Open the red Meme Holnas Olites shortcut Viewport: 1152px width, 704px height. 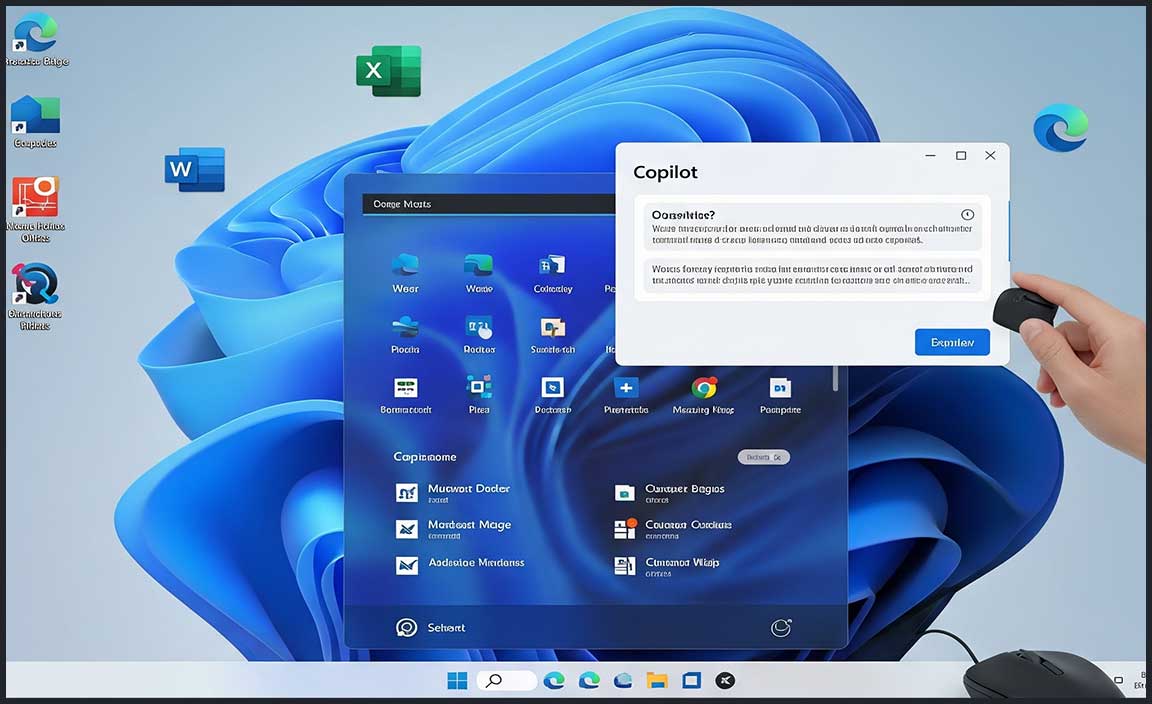(x=35, y=209)
